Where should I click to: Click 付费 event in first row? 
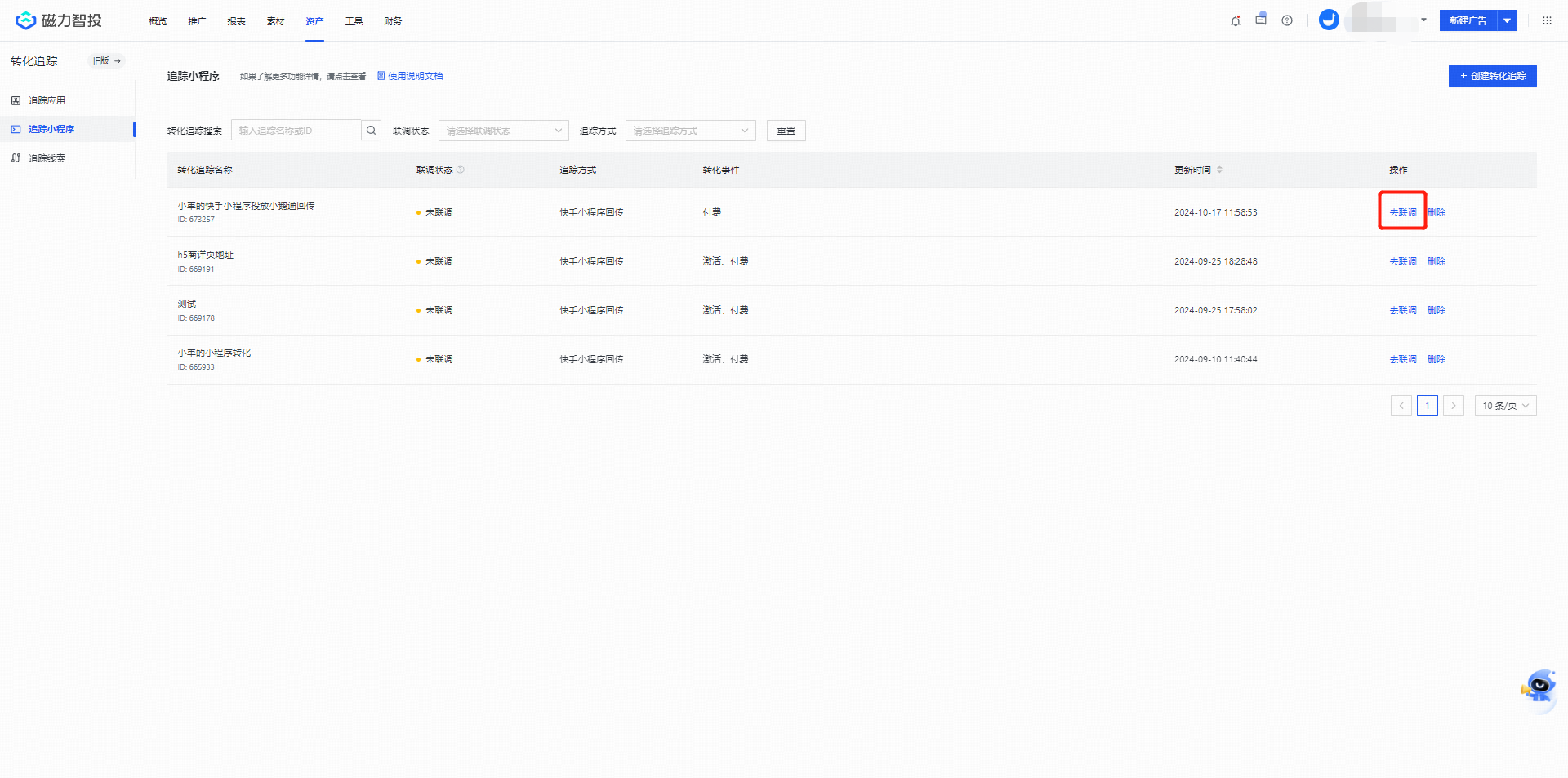(x=712, y=212)
